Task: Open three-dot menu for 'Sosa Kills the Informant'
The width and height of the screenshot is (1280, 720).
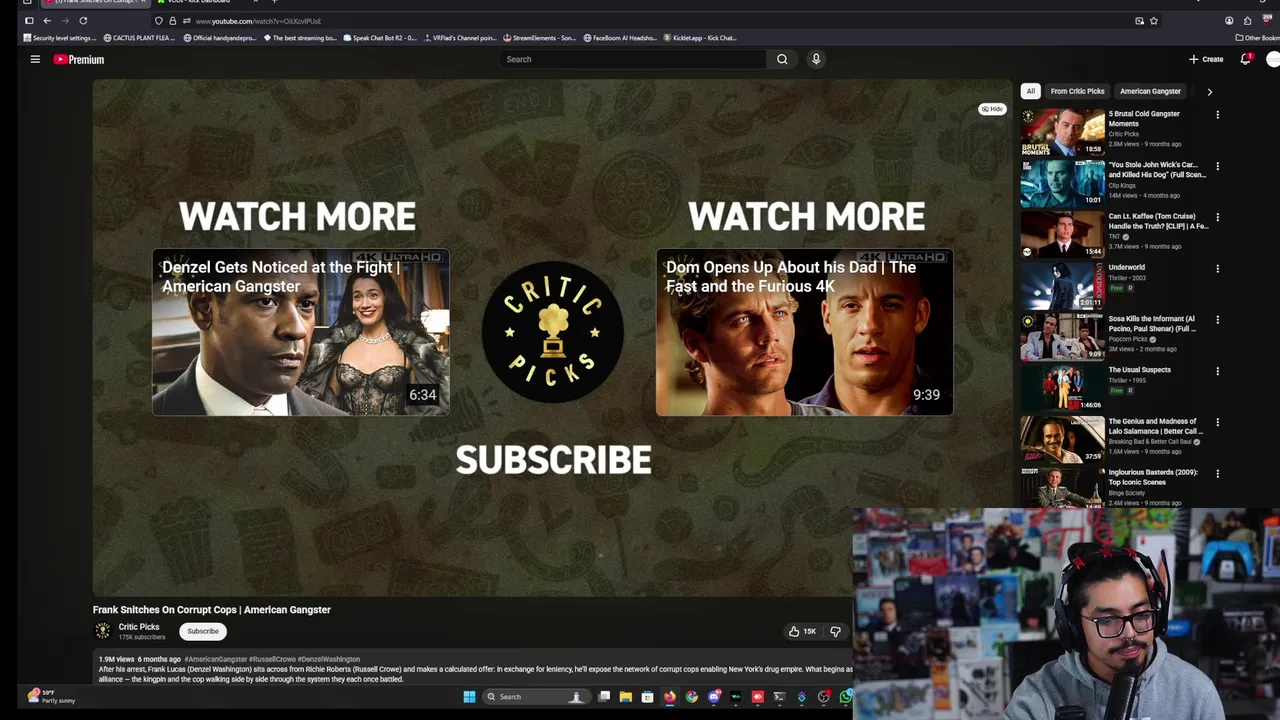Action: (x=1217, y=320)
